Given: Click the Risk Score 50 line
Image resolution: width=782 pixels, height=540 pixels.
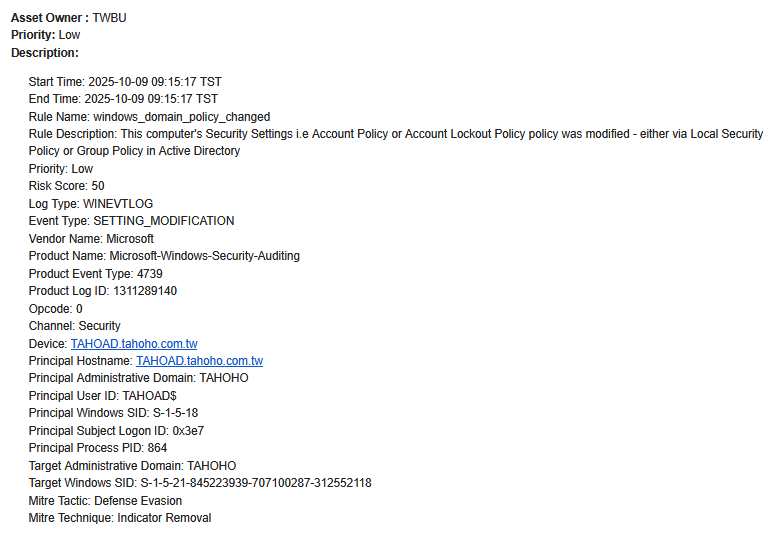Looking at the screenshot, I should [66, 186].
